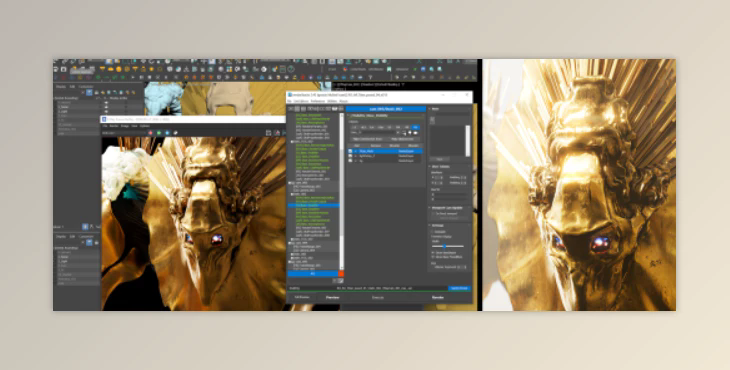The height and width of the screenshot is (370, 730).
Task: Open Render menu in V-Ray frame buffer
Action: (113, 126)
